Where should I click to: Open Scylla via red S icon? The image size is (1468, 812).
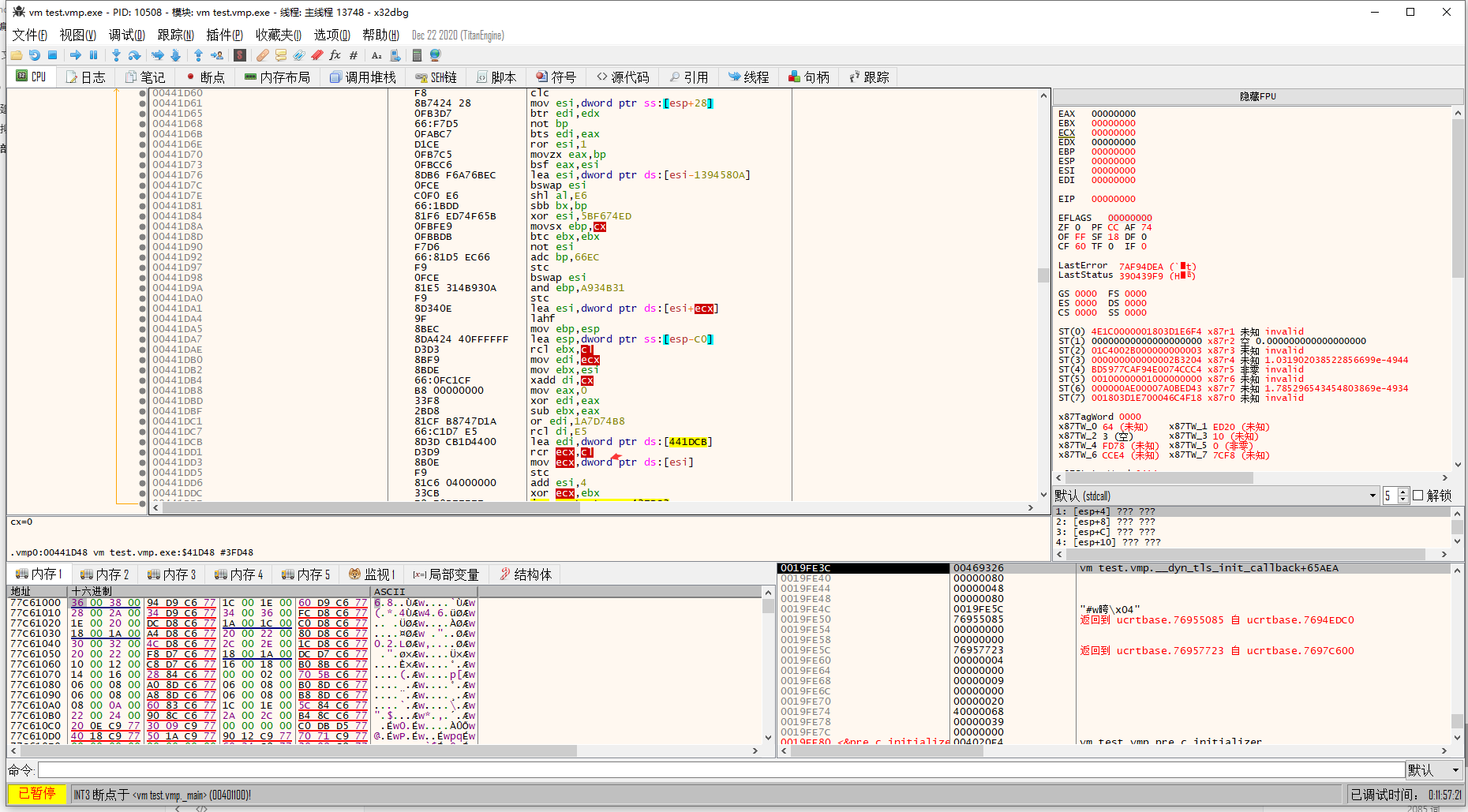240,55
